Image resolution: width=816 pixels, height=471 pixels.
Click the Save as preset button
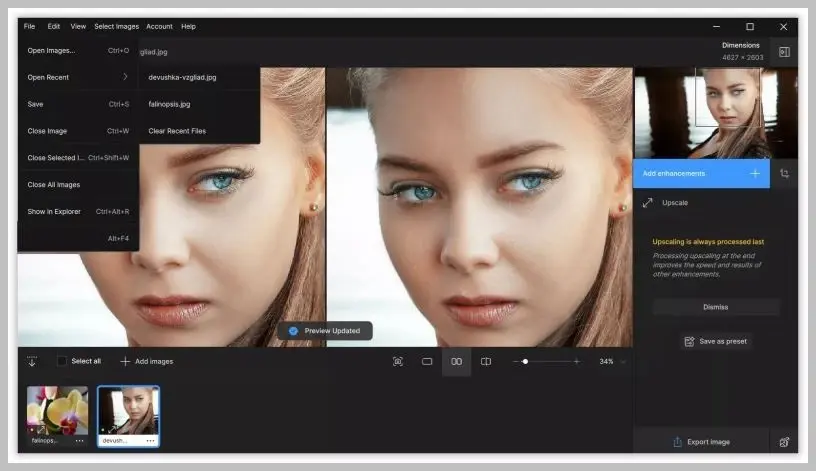(x=716, y=341)
